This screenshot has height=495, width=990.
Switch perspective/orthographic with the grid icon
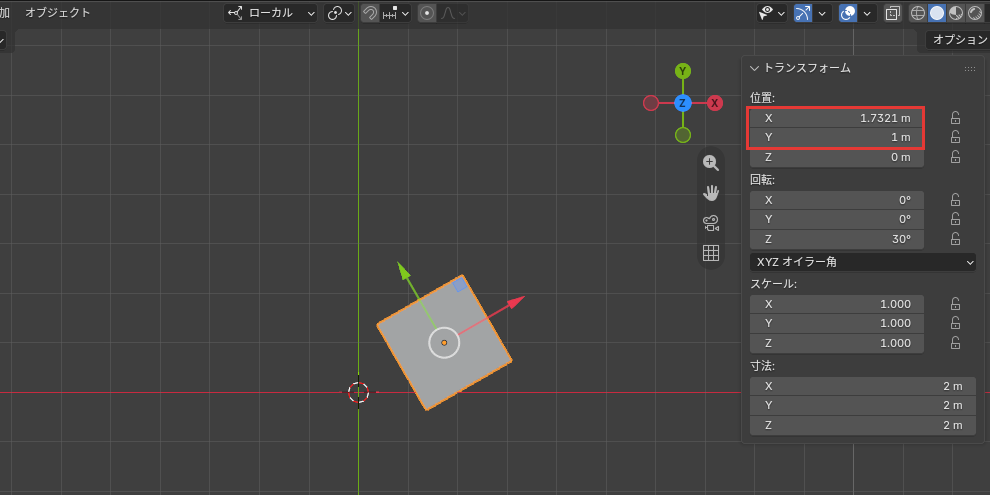(x=711, y=253)
